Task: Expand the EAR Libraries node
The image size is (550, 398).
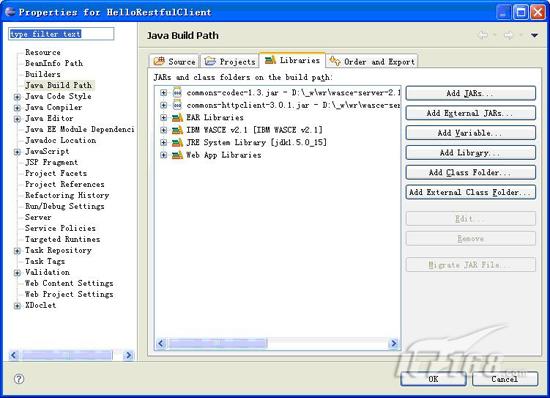Action: [x=163, y=117]
